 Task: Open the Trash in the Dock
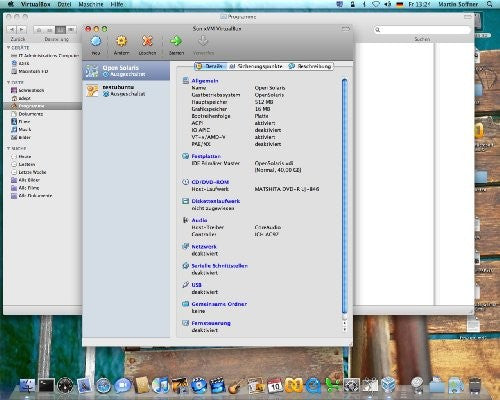click(x=475, y=385)
